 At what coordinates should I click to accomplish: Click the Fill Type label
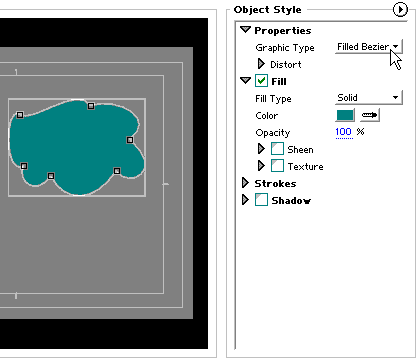[x=273, y=99]
